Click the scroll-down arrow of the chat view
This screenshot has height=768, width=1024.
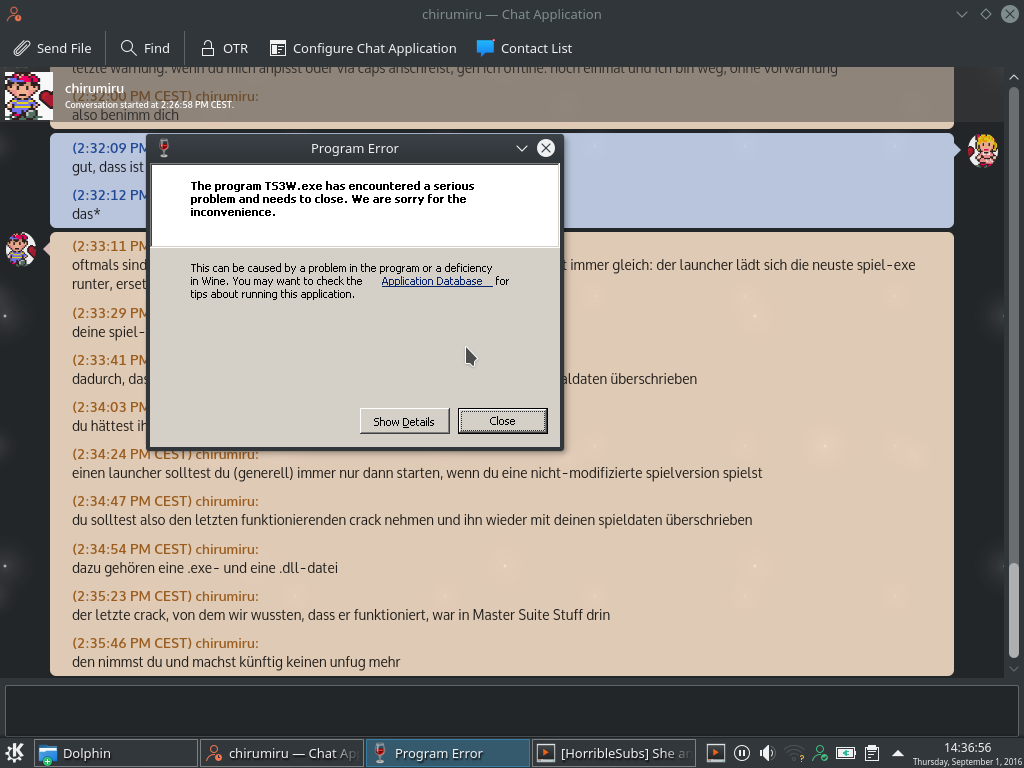1013,668
